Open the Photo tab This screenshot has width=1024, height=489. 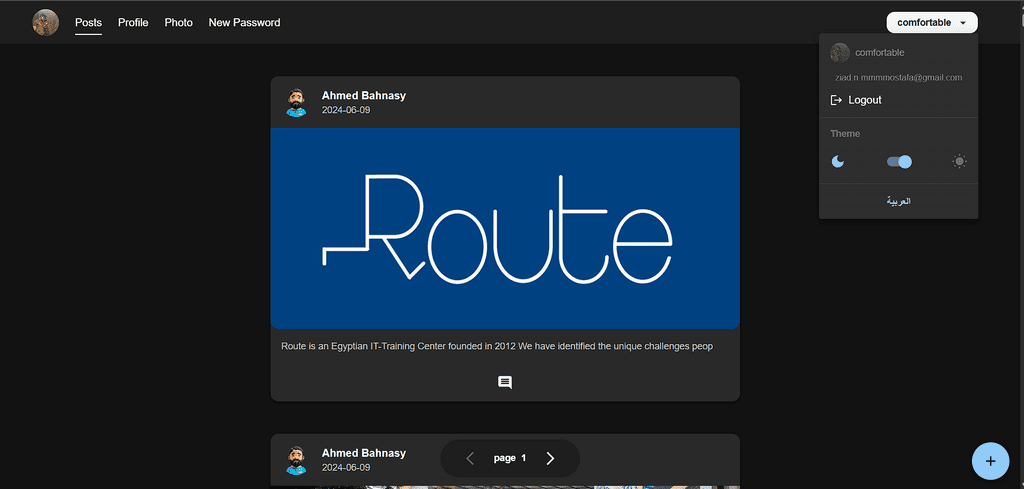click(x=178, y=23)
